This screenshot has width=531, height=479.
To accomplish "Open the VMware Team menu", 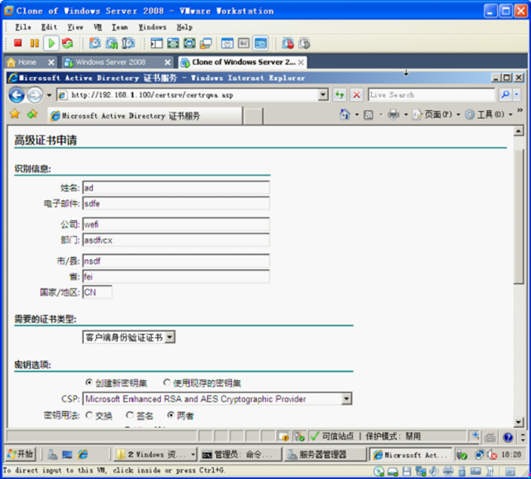I will (x=120, y=27).
